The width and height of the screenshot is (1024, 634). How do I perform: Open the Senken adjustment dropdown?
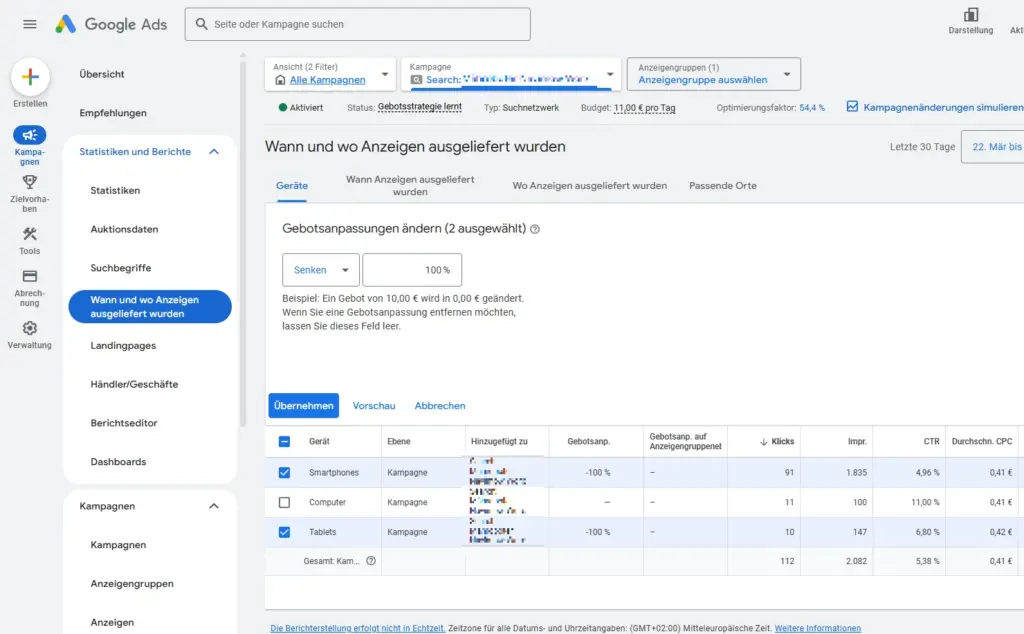[321, 270]
